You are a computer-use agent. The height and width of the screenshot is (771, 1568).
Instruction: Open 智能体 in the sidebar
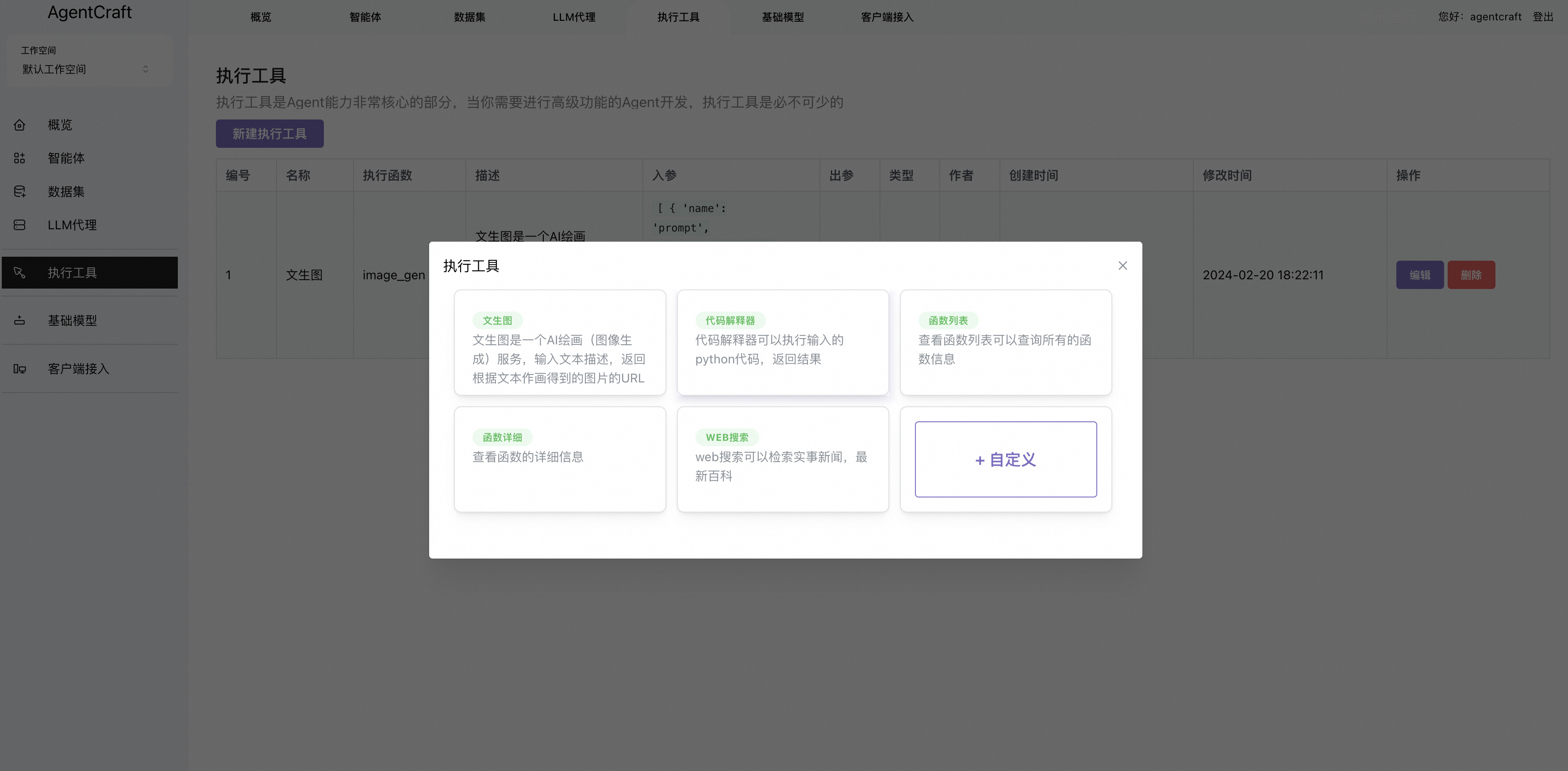click(90, 158)
